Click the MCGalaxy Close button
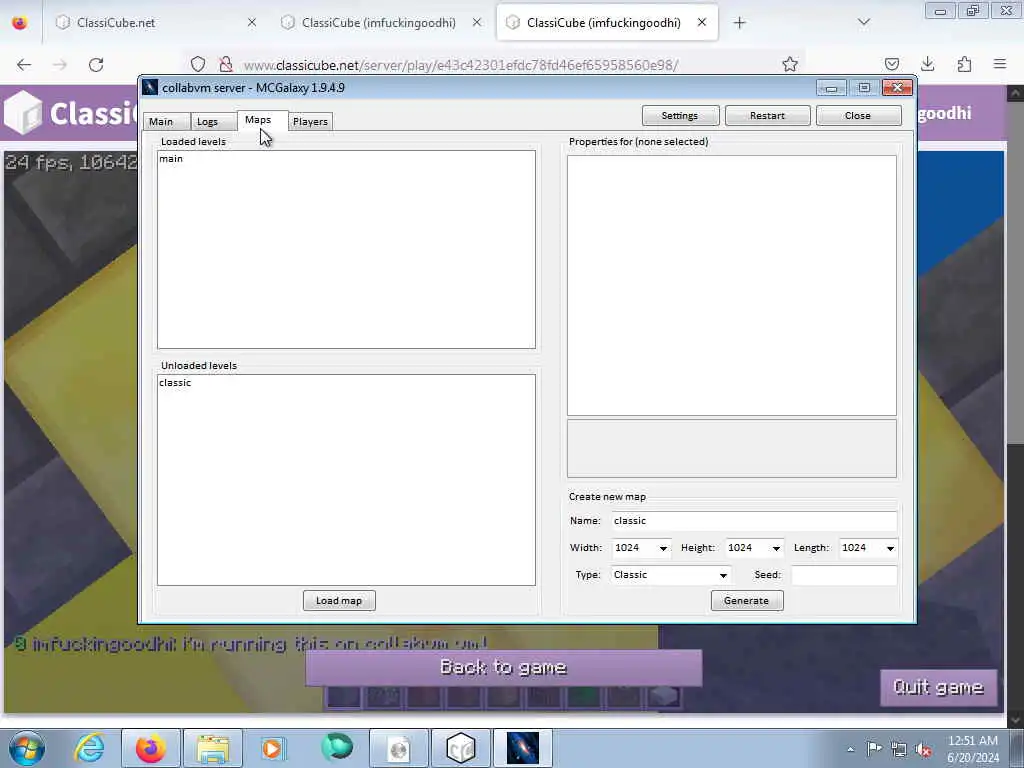 pos(858,116)
